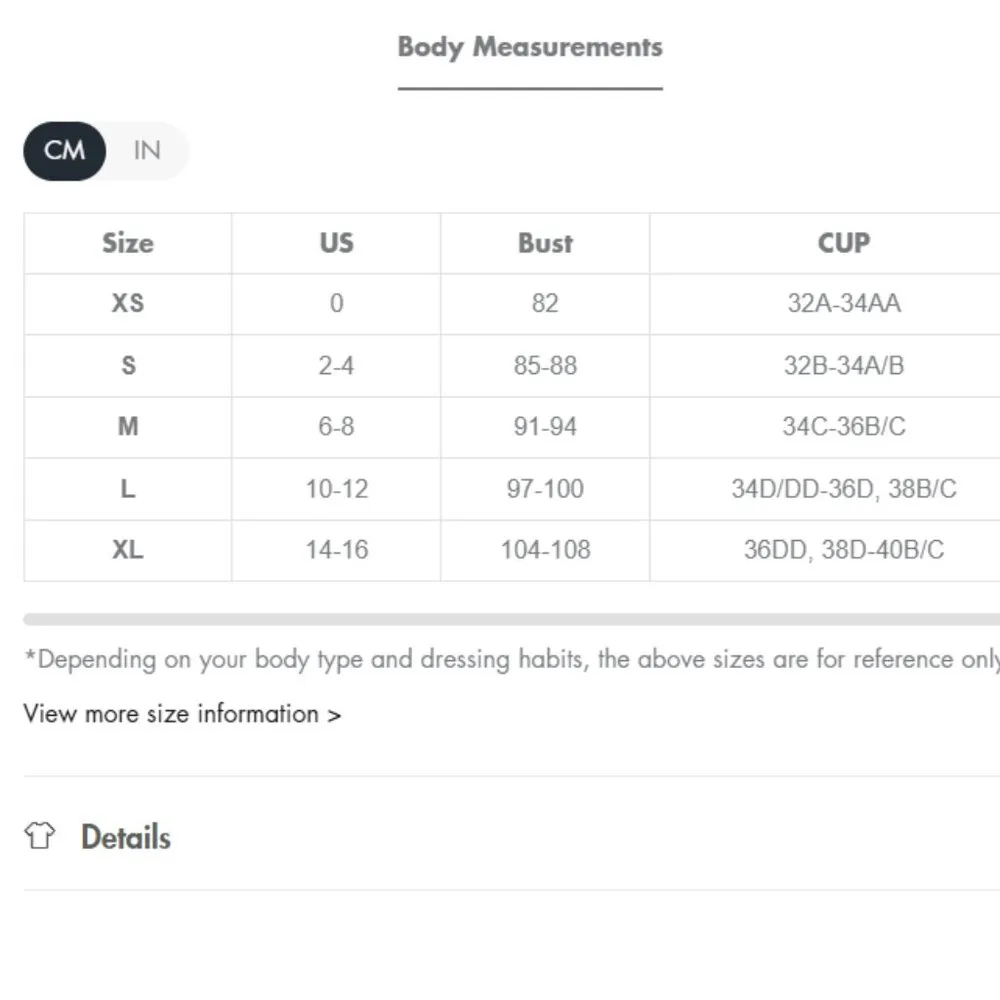Select the M size row label
Image resolution: width=1000 pixels, height=1000 pixels.
pyautogui.click(x=128, y=427)
